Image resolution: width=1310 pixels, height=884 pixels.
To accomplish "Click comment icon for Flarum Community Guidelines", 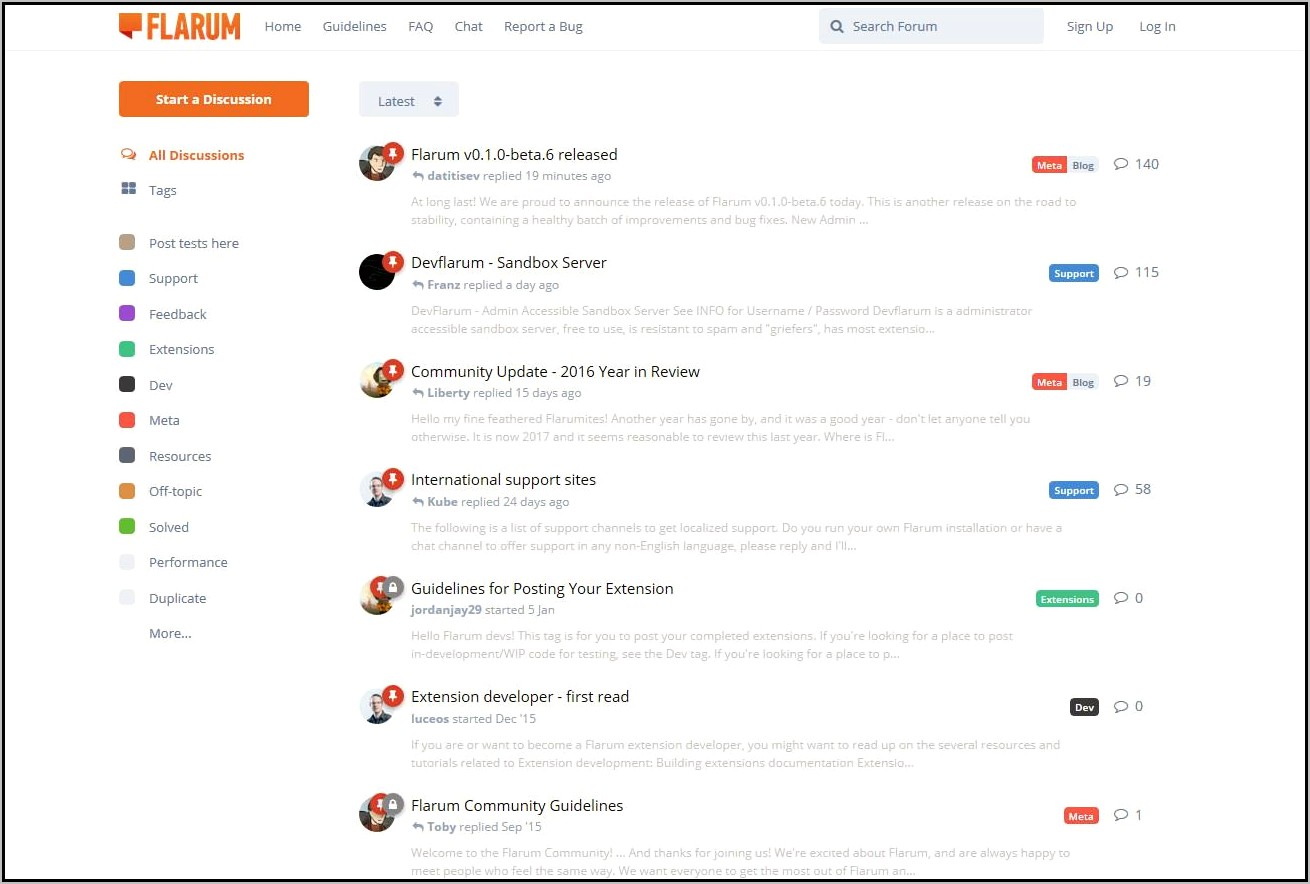I will tap(1121, 815).
